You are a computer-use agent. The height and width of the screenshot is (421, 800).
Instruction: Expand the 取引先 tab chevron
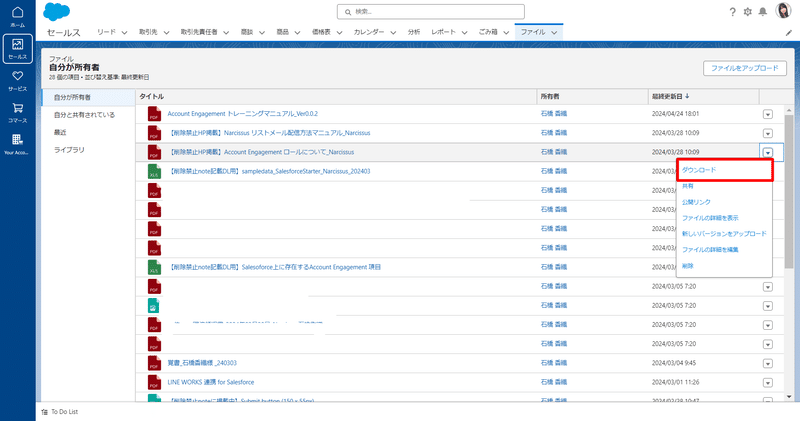coord(166,32)
